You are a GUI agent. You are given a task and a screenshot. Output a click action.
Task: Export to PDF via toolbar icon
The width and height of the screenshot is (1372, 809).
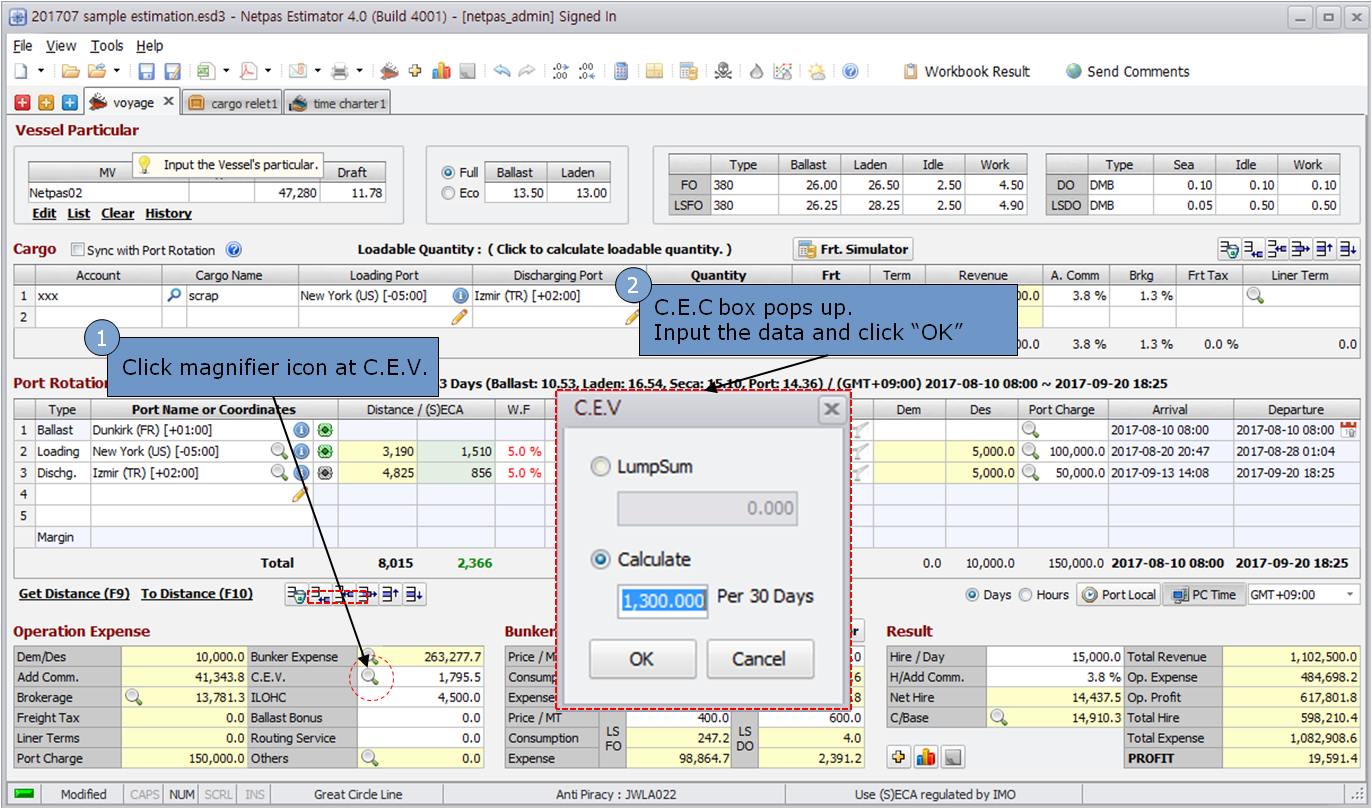(247, 71)
